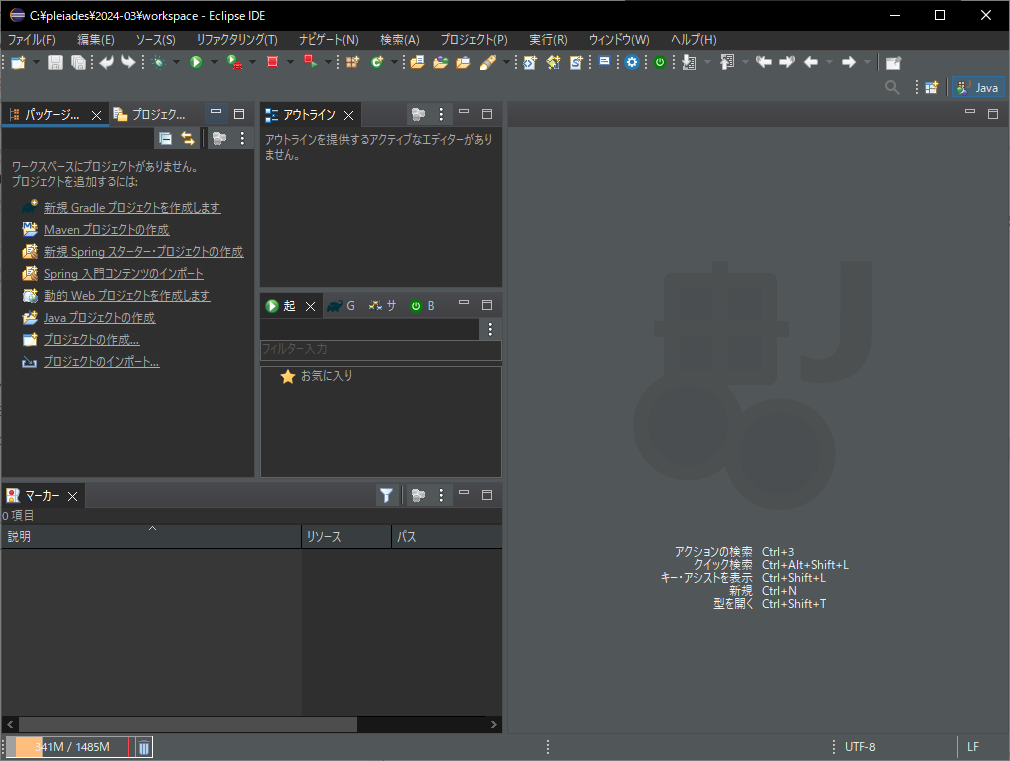Click the blue console monitor toolbar icon
Viewport: 1010px width, 761px height.
click(604, 63)
